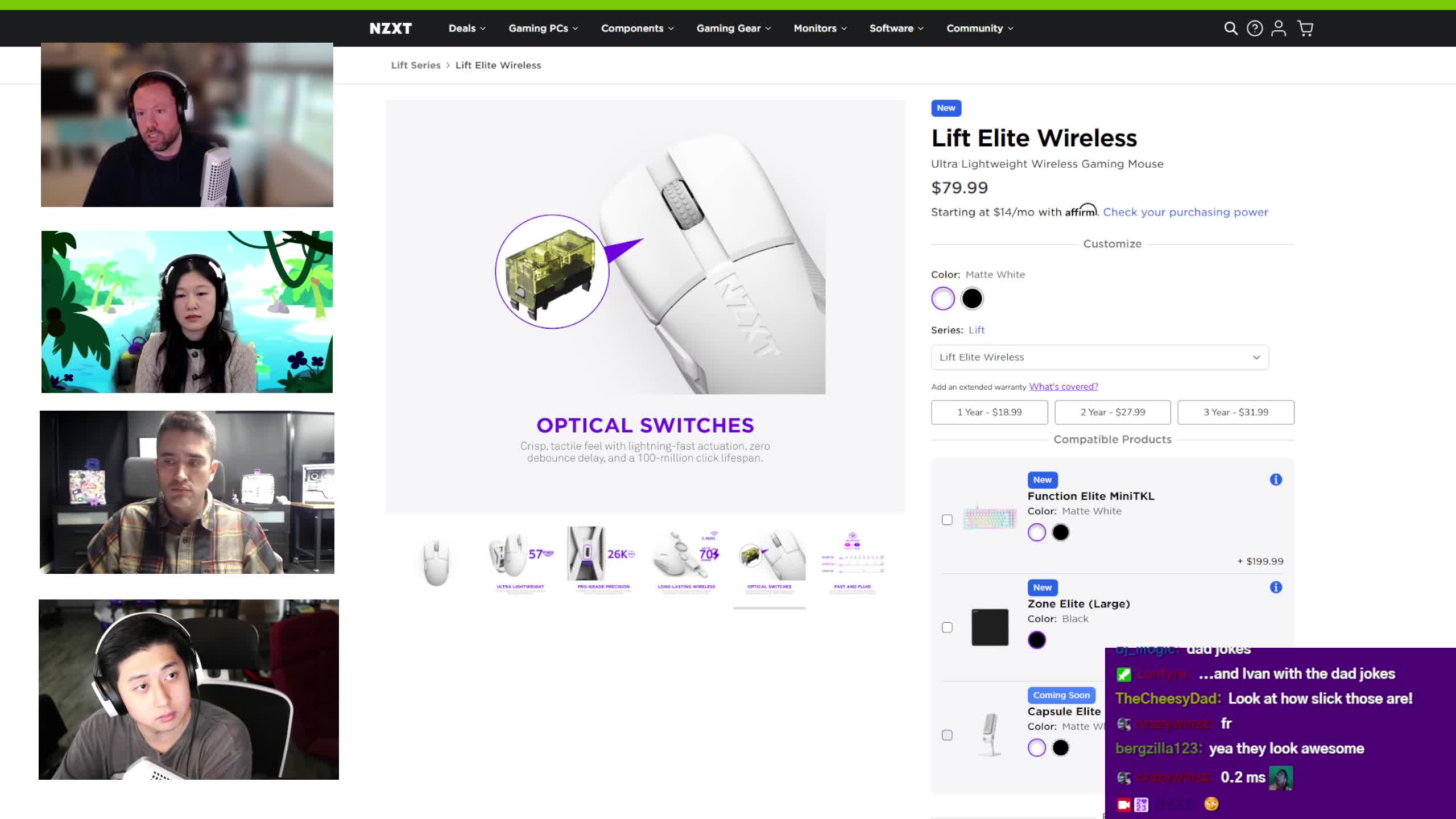The width and height of the screenshot is (1456, 819).
Task: Choose black swatch for Function Elite MiniTKL
Action: [1060, 532]
